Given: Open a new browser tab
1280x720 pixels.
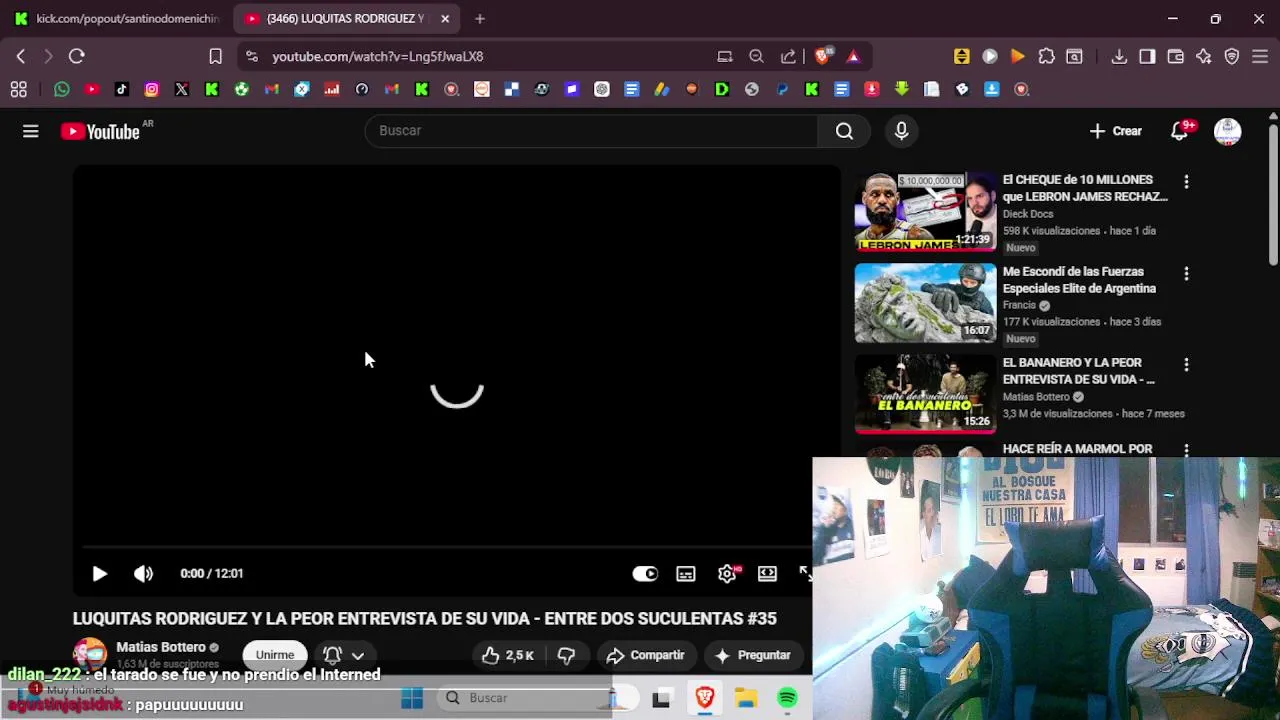Looking at the screenshot, I should (480, 19).
